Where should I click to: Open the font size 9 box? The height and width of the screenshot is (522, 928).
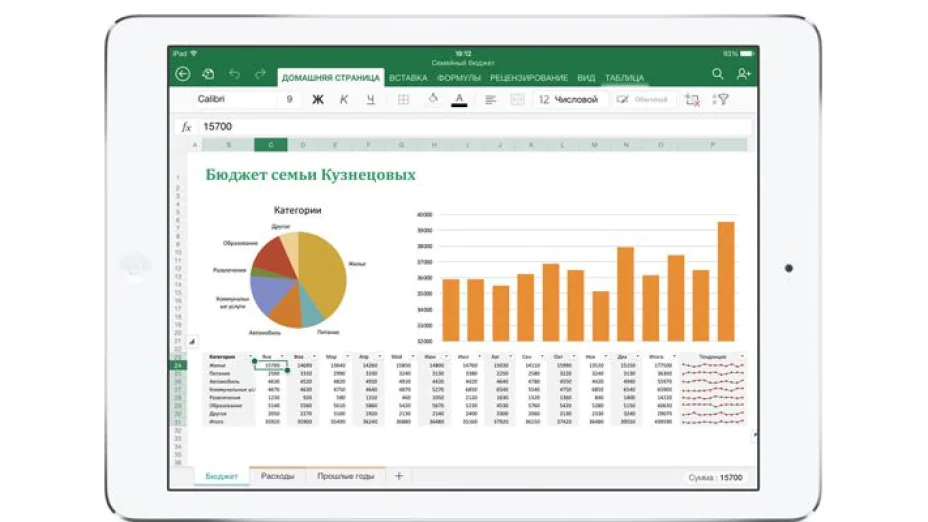(289, 99)
